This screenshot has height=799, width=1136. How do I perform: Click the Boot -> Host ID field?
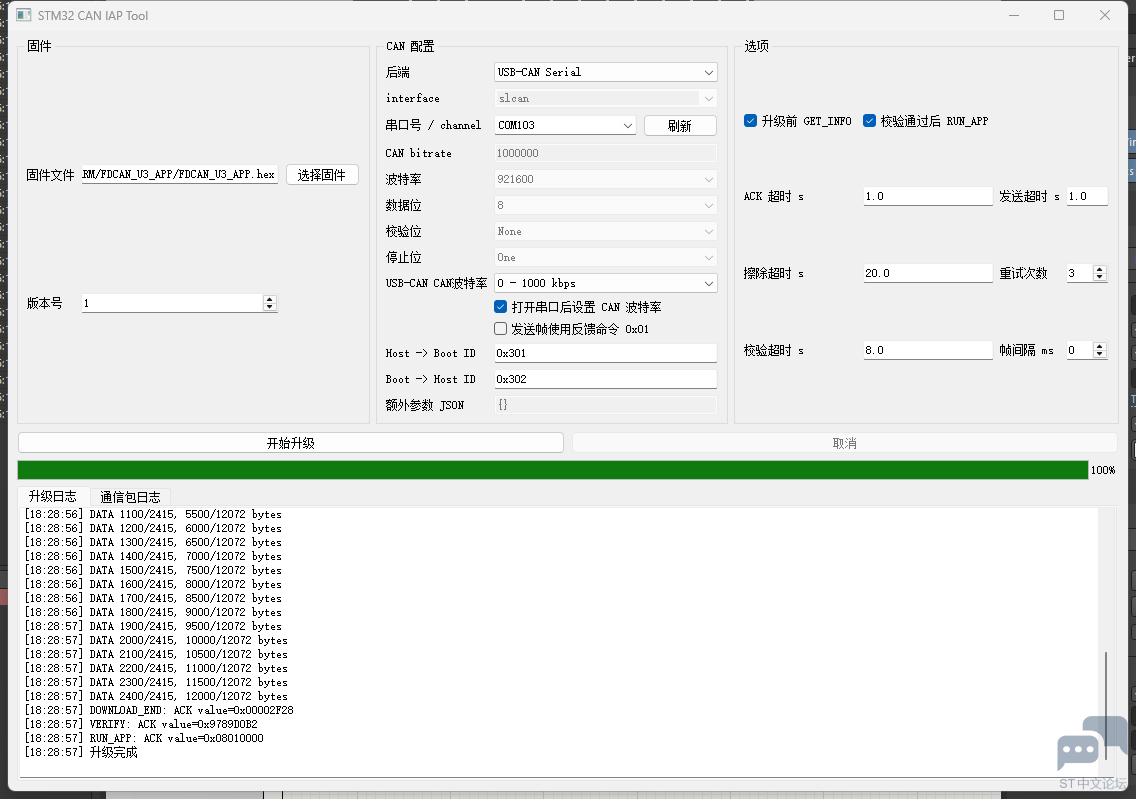tap(606, 379)
